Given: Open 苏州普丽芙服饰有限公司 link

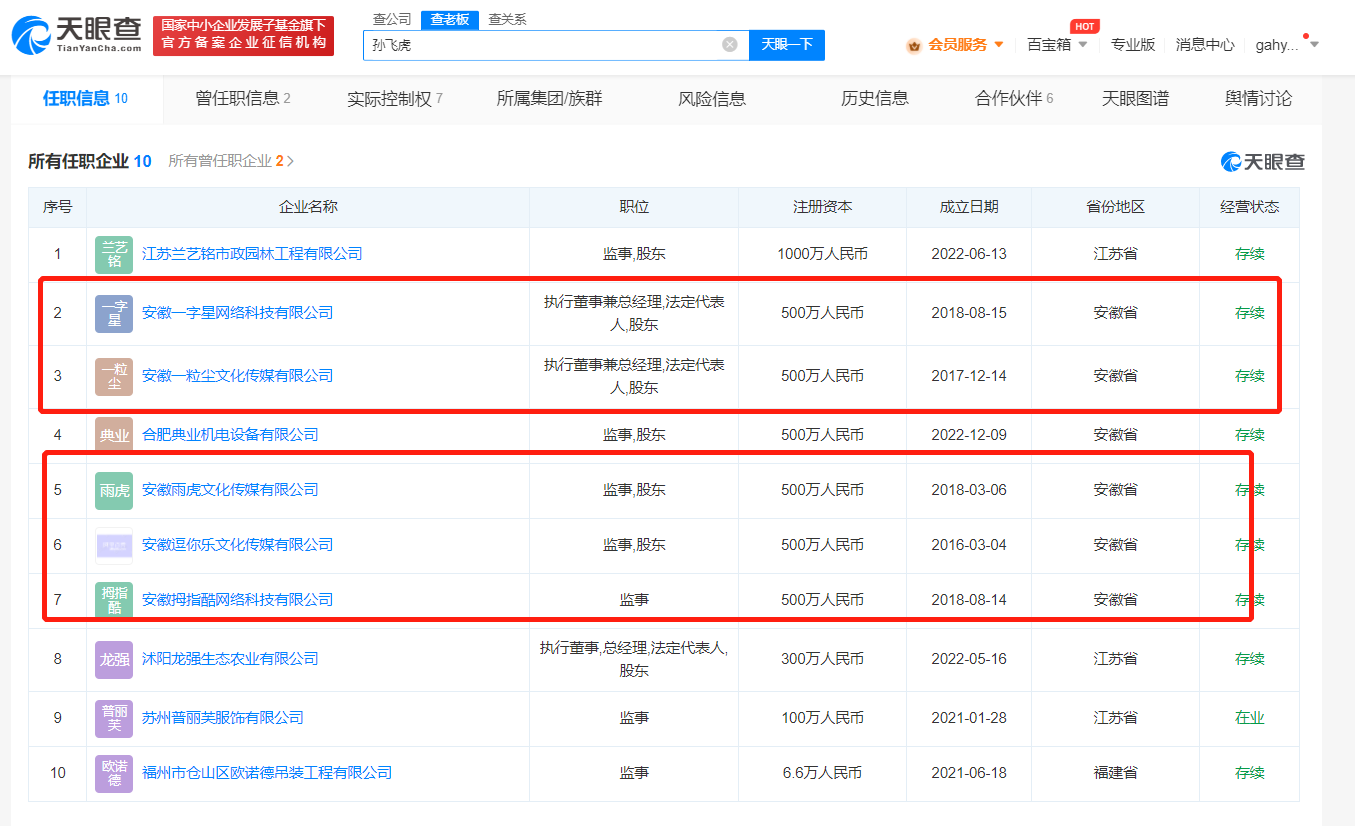Looking at the screenshot, I should (223, 718).
